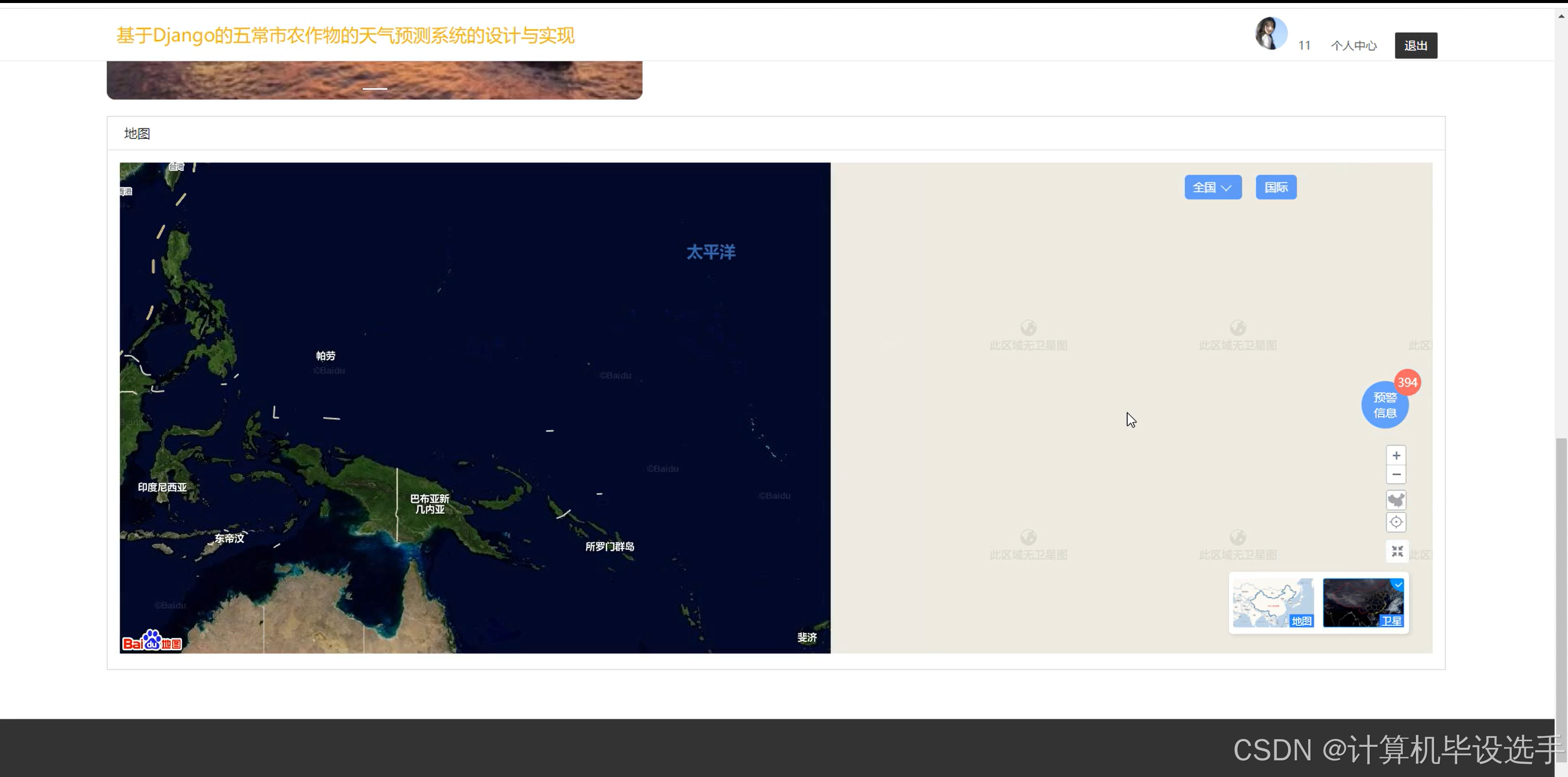
Task: Click the red 394 notification badge
Action: pyautogui.click(x=1407, y=382)
